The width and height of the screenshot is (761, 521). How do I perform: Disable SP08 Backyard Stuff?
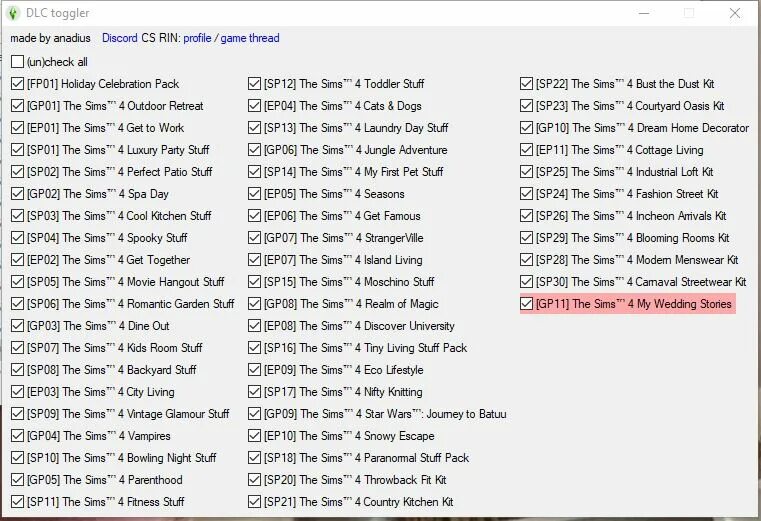click(x=17, y=370)
